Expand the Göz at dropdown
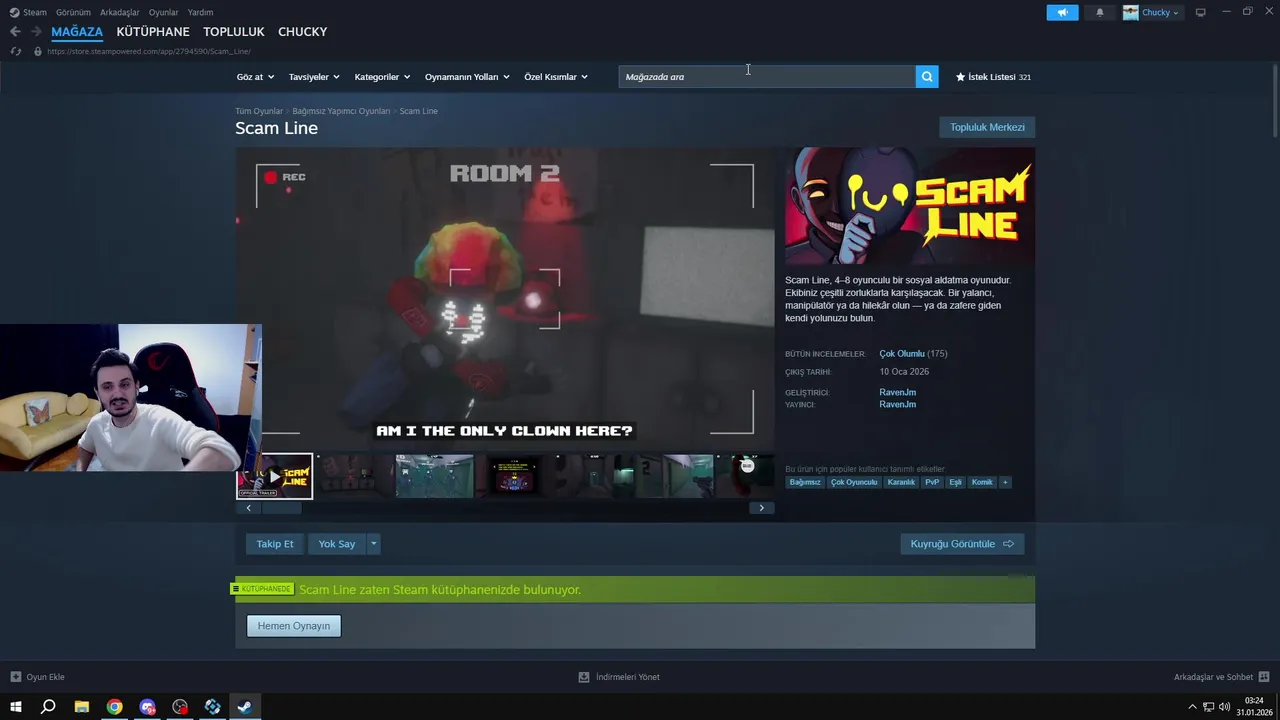The height and width of the screenshot is (720, 1280). pyautogui.click(x=255, y=77)
